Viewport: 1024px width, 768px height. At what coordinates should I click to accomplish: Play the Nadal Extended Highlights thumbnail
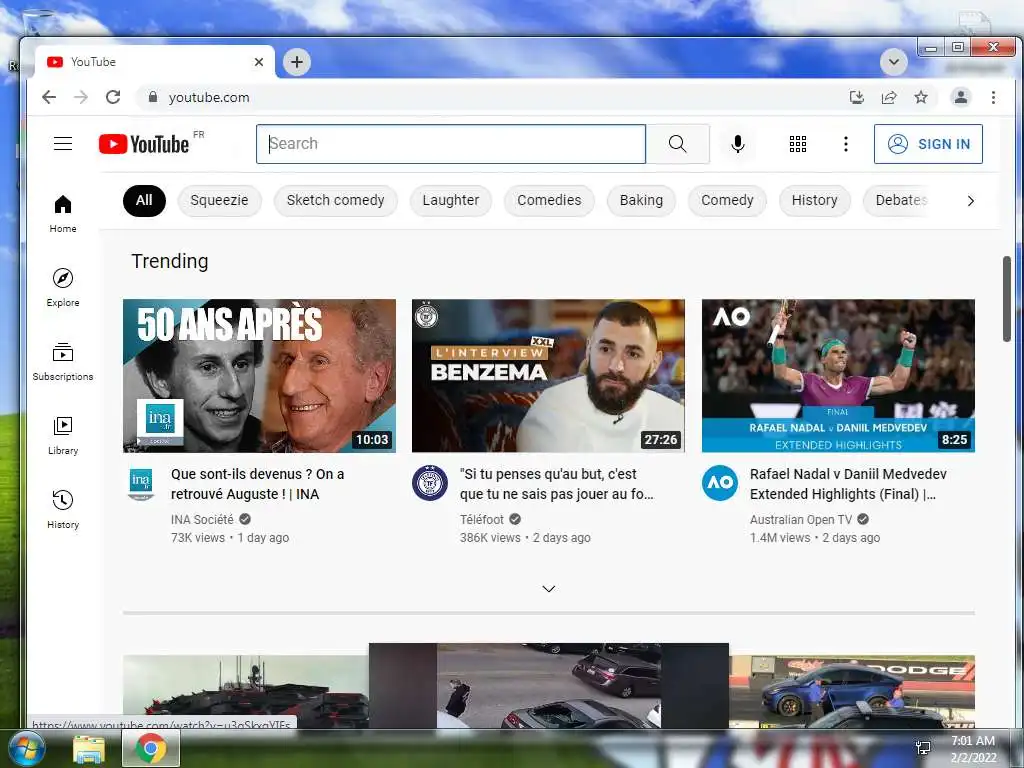(838, 376)
